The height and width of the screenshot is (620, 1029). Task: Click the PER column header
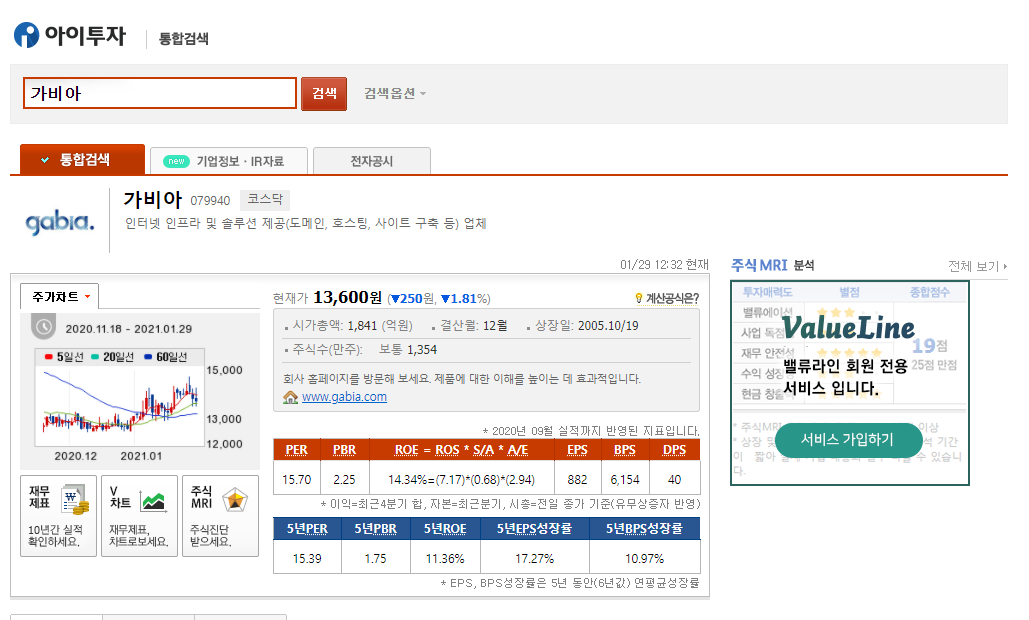pyautogui.click(x=297, y=450)
